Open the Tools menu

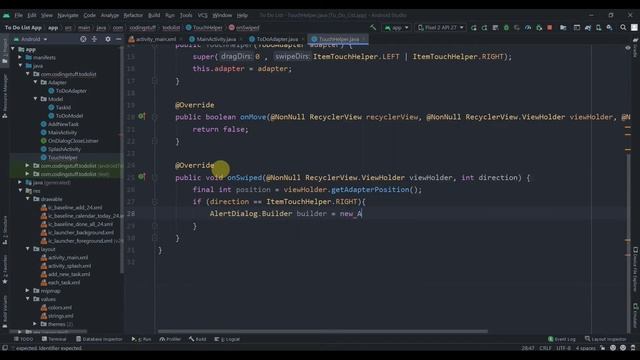tap(186, 15)
